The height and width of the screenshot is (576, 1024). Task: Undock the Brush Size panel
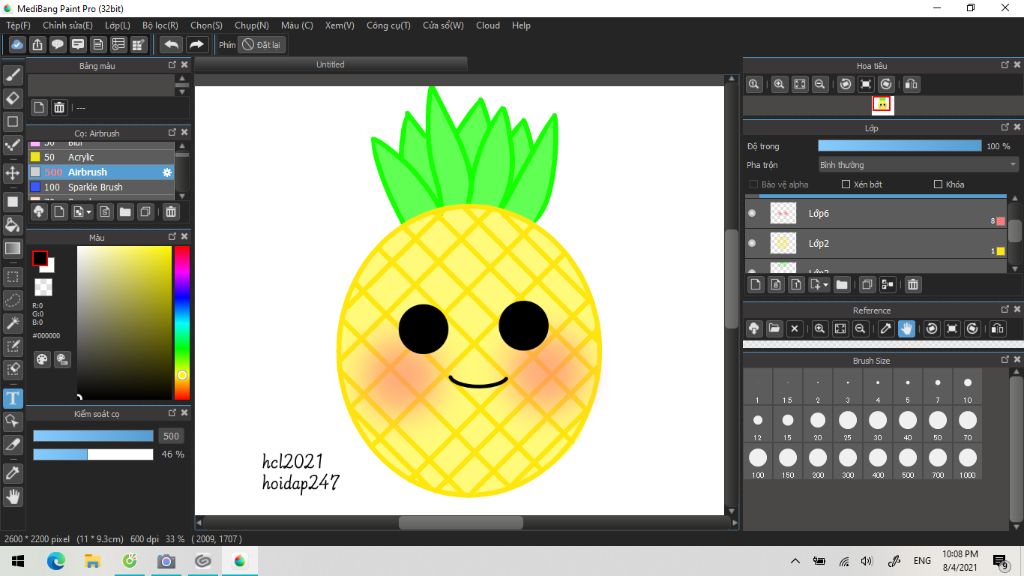pyautogui.click(x=1005, y=360)
